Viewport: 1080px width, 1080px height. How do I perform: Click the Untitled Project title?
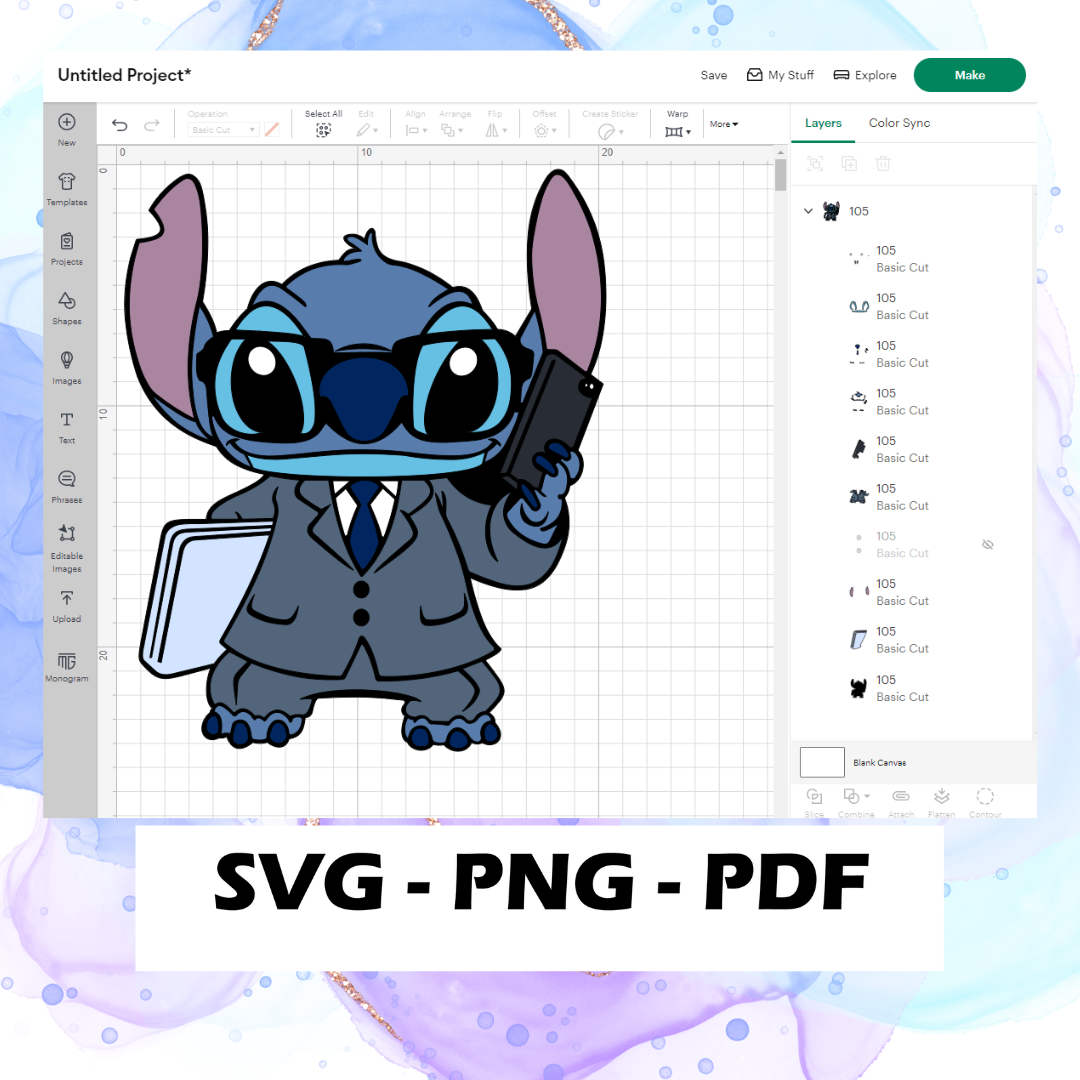pos(124,74)
